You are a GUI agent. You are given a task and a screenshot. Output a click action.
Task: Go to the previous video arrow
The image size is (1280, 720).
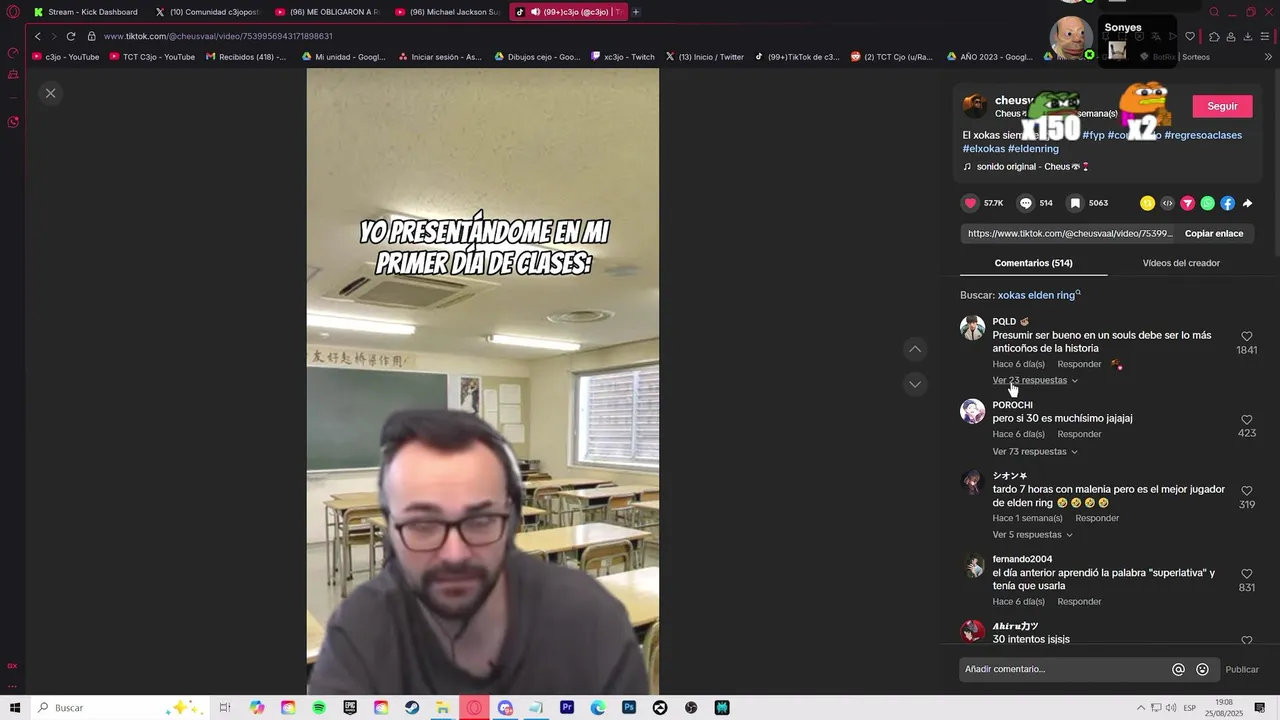pyautogui.click(x=914, y=349)
